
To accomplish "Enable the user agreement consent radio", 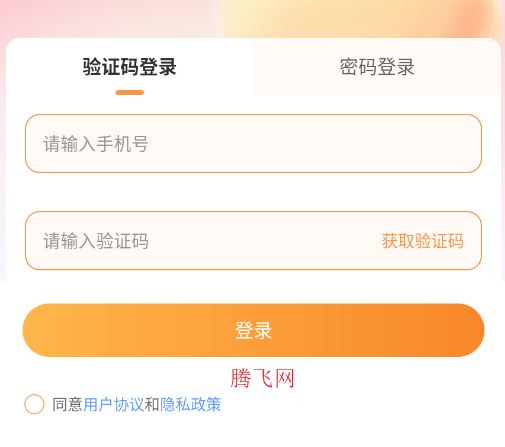I will point(34,404).
